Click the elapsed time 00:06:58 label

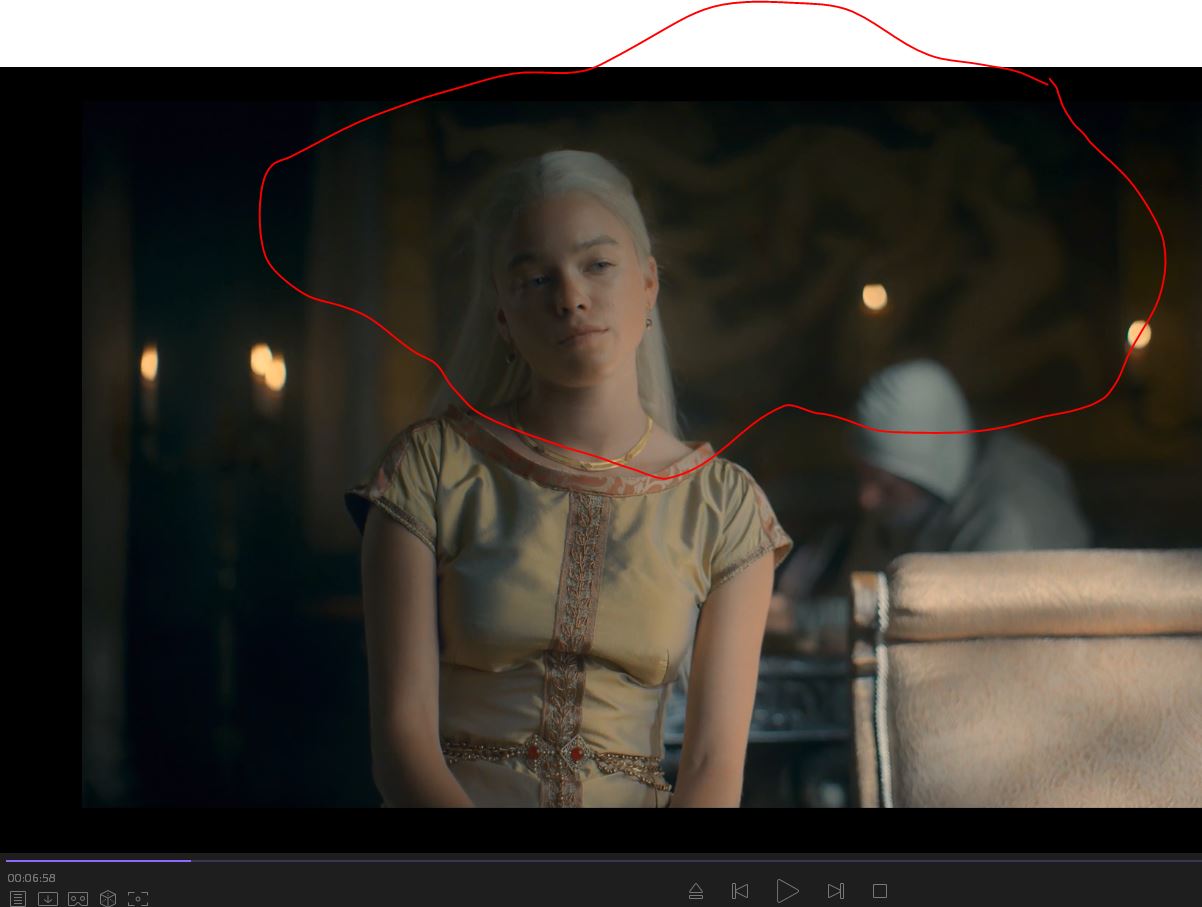click(x=32, y=878)
